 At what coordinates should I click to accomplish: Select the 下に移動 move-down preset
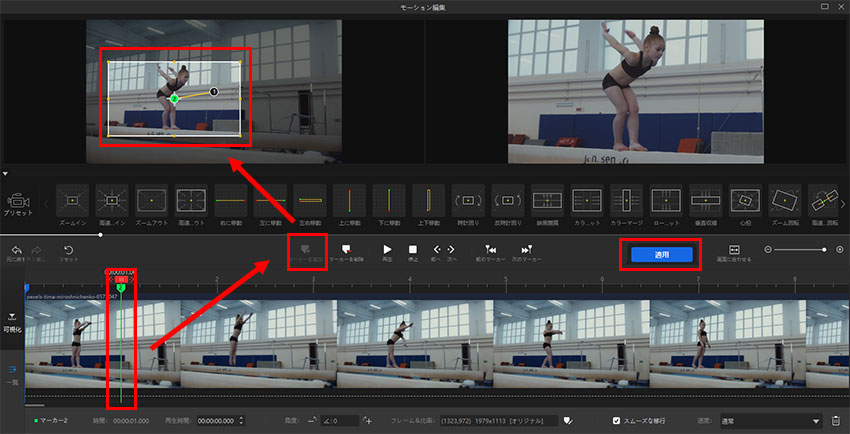389,200
